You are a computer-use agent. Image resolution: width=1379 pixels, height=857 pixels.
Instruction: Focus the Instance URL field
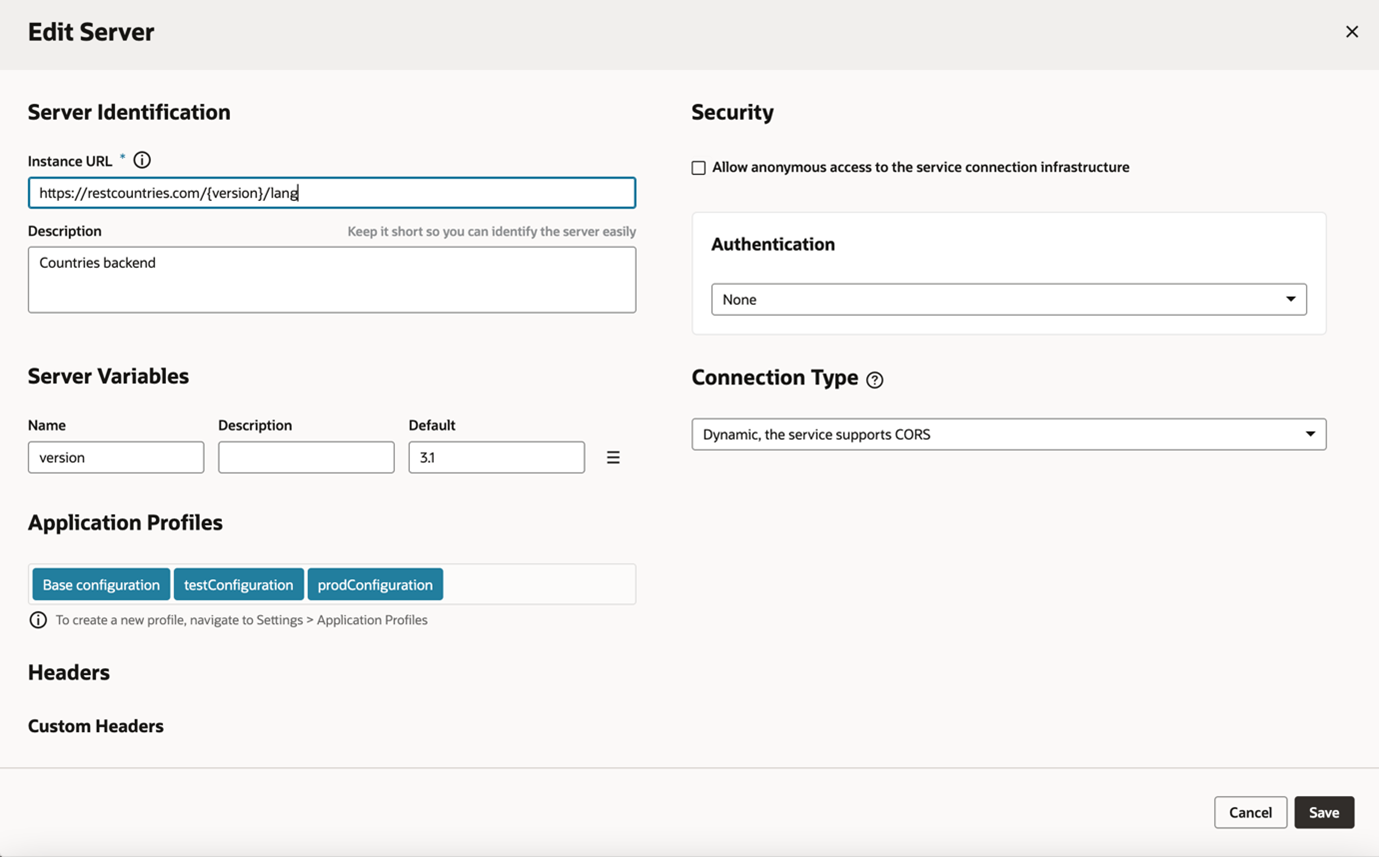[x=332, y=193]
